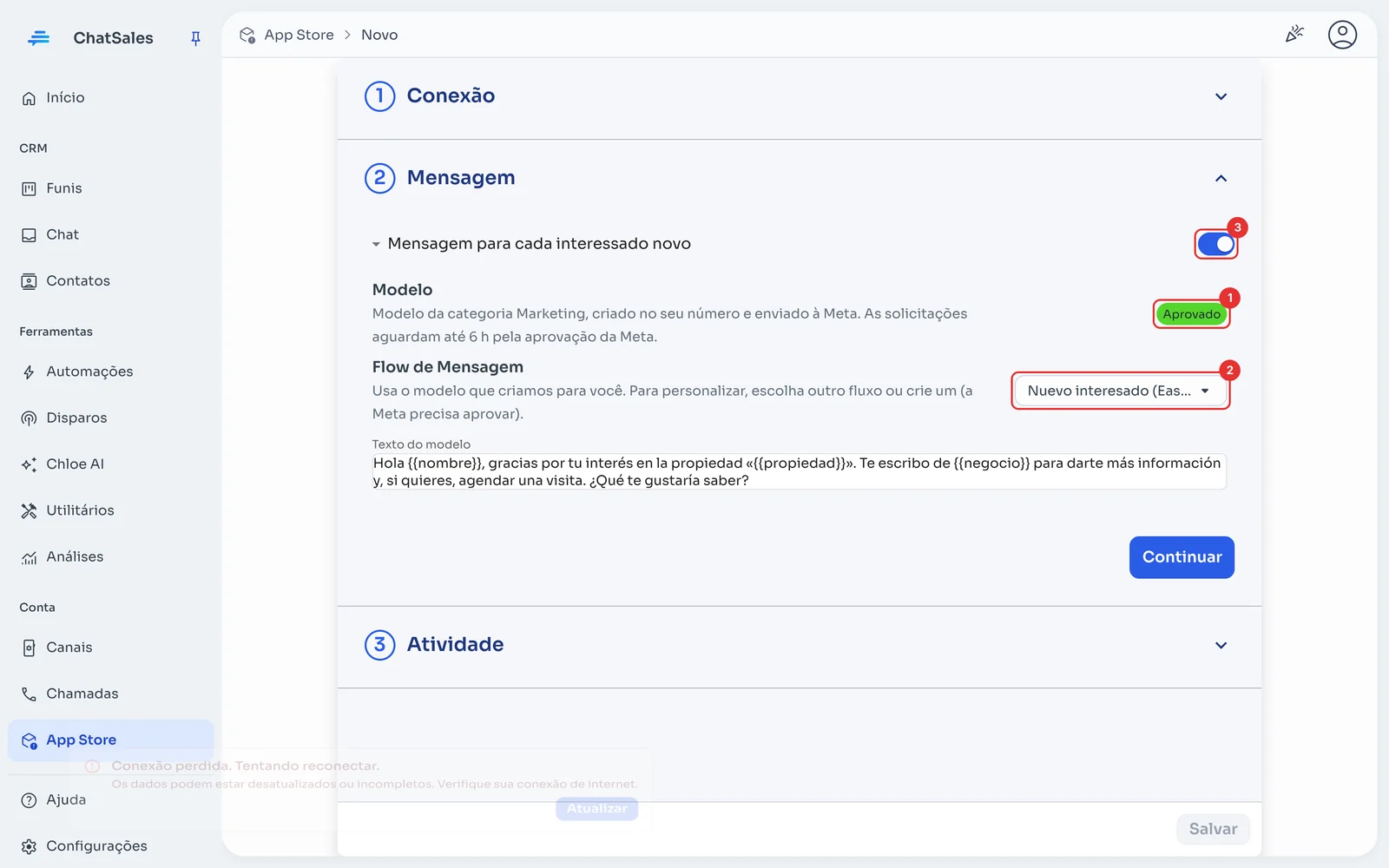
Task: Click the Conexão step title
Action: click(451, 95)
